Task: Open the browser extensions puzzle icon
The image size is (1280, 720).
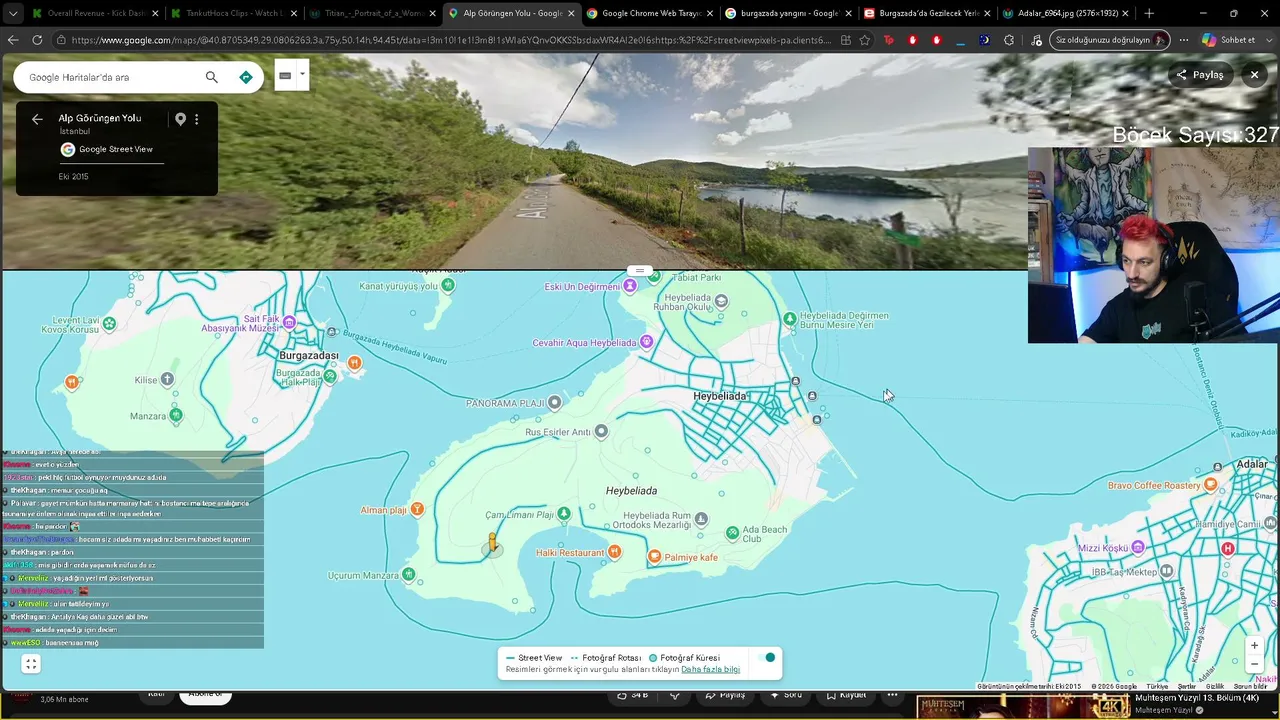Action: pos(1008,40)
